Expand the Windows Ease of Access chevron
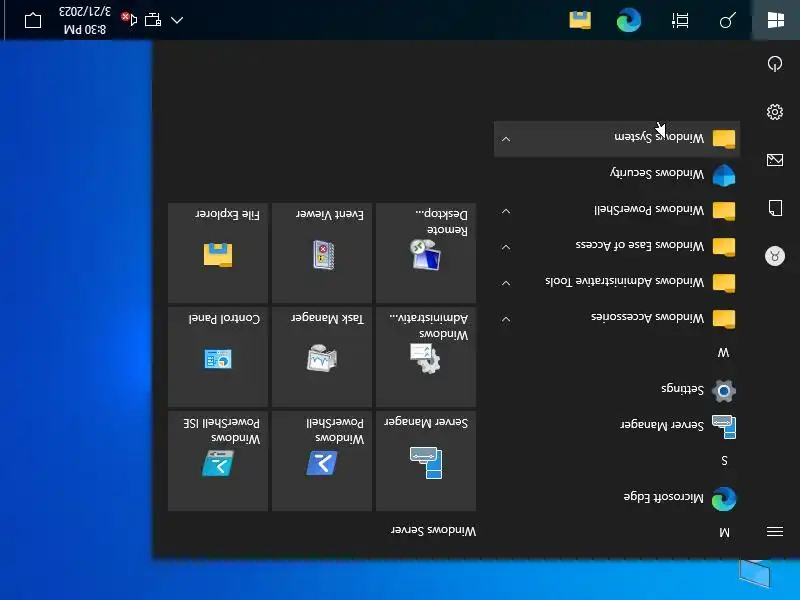The image size is (800, 600). tap(506, 247)
